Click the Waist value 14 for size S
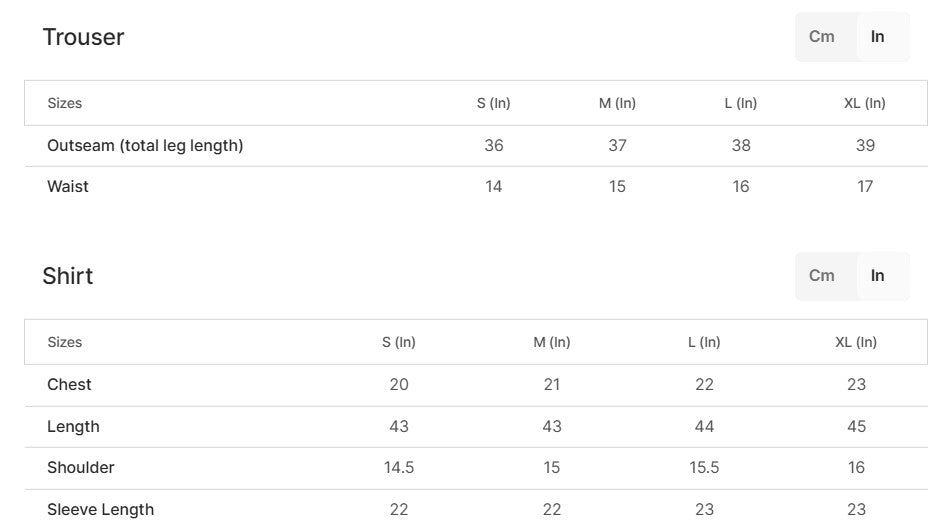This screenshot has width=948, height=528. (x=494, y=187)
